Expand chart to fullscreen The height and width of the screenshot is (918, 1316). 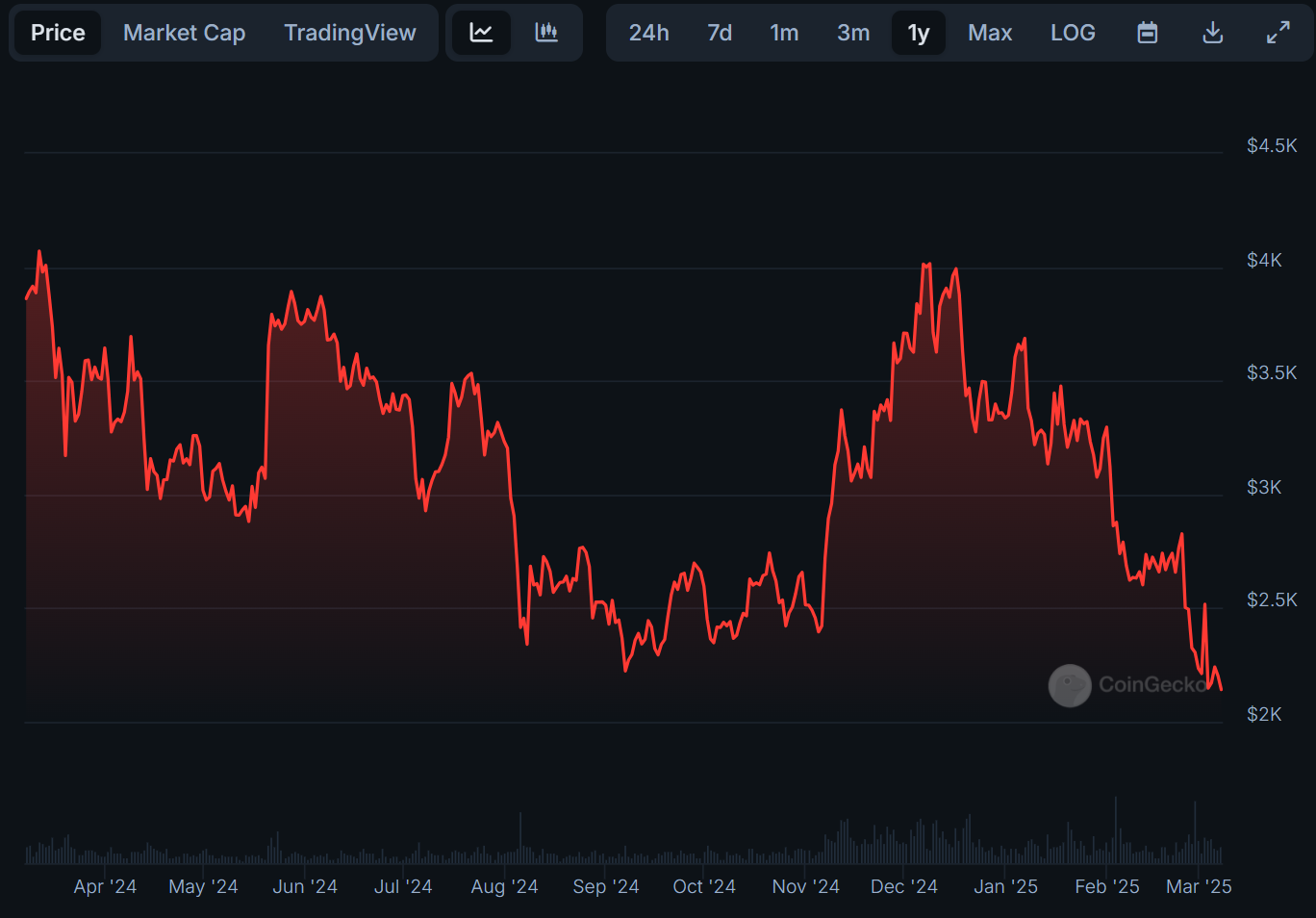[x=1278, y=33]
